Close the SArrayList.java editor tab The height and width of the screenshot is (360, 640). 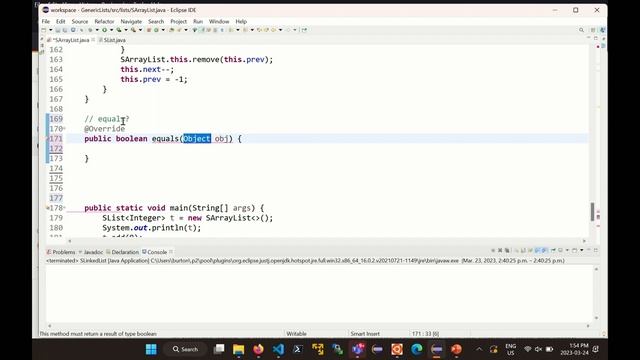93,40
